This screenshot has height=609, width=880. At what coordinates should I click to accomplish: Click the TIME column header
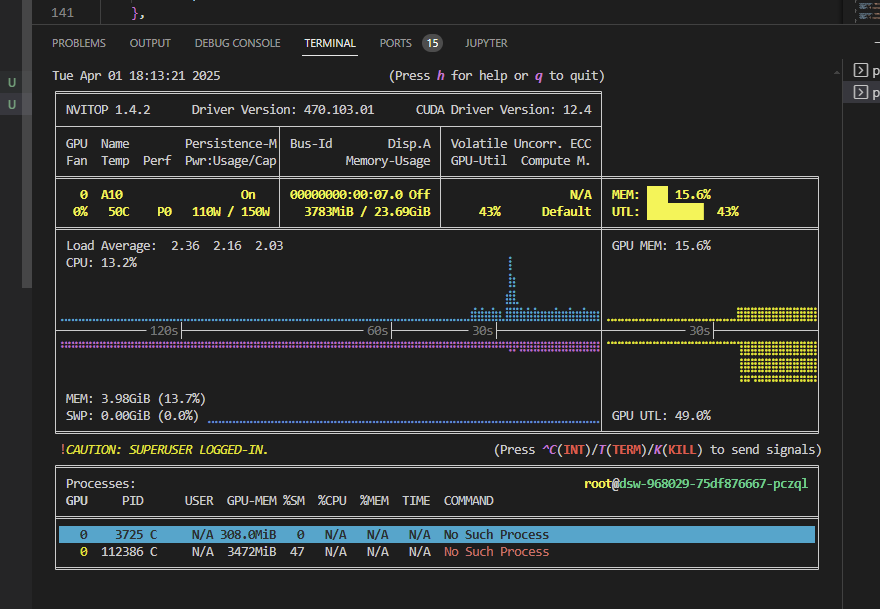click(416, 501)
